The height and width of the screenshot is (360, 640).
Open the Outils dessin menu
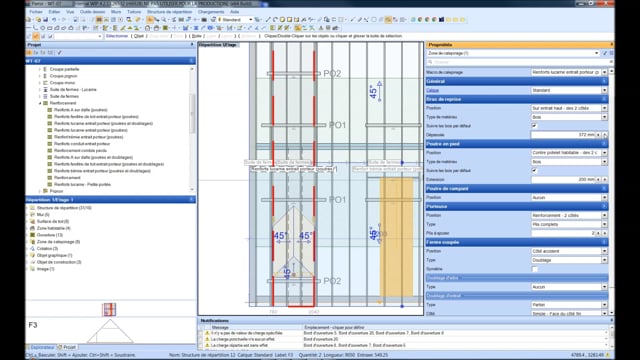(92, 12)
